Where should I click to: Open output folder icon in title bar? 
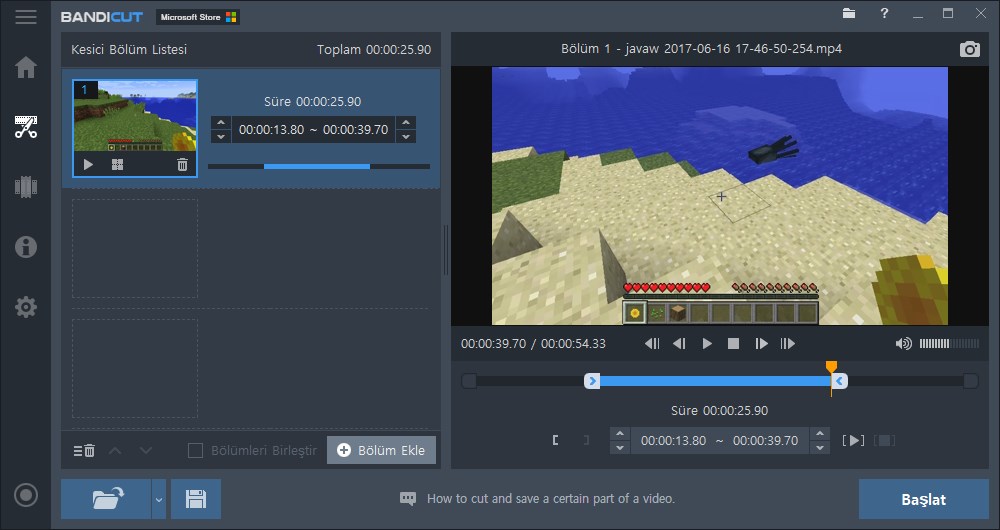coord(848,13)
